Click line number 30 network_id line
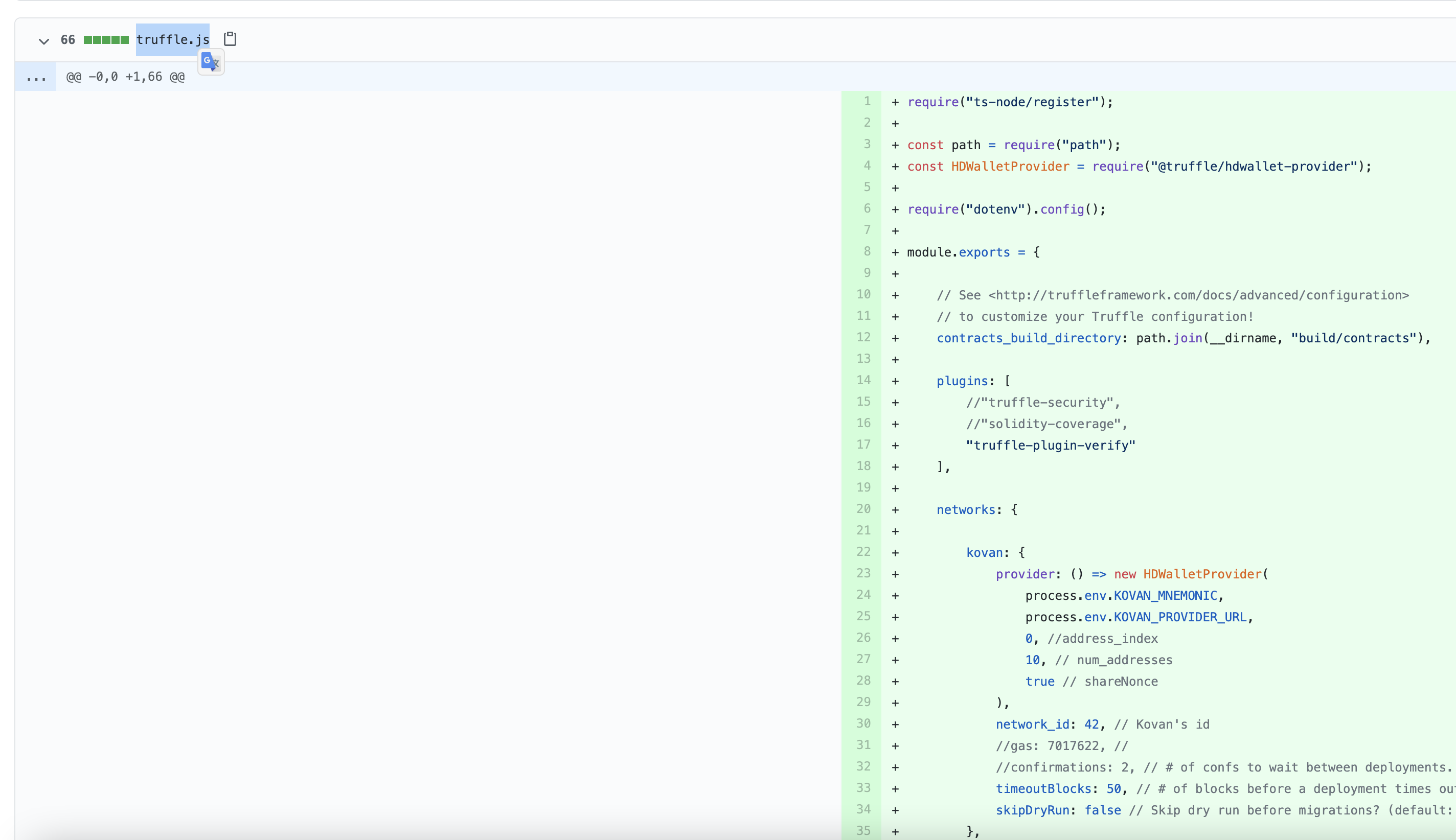The image size is (1456, 840). coord(863,724)
